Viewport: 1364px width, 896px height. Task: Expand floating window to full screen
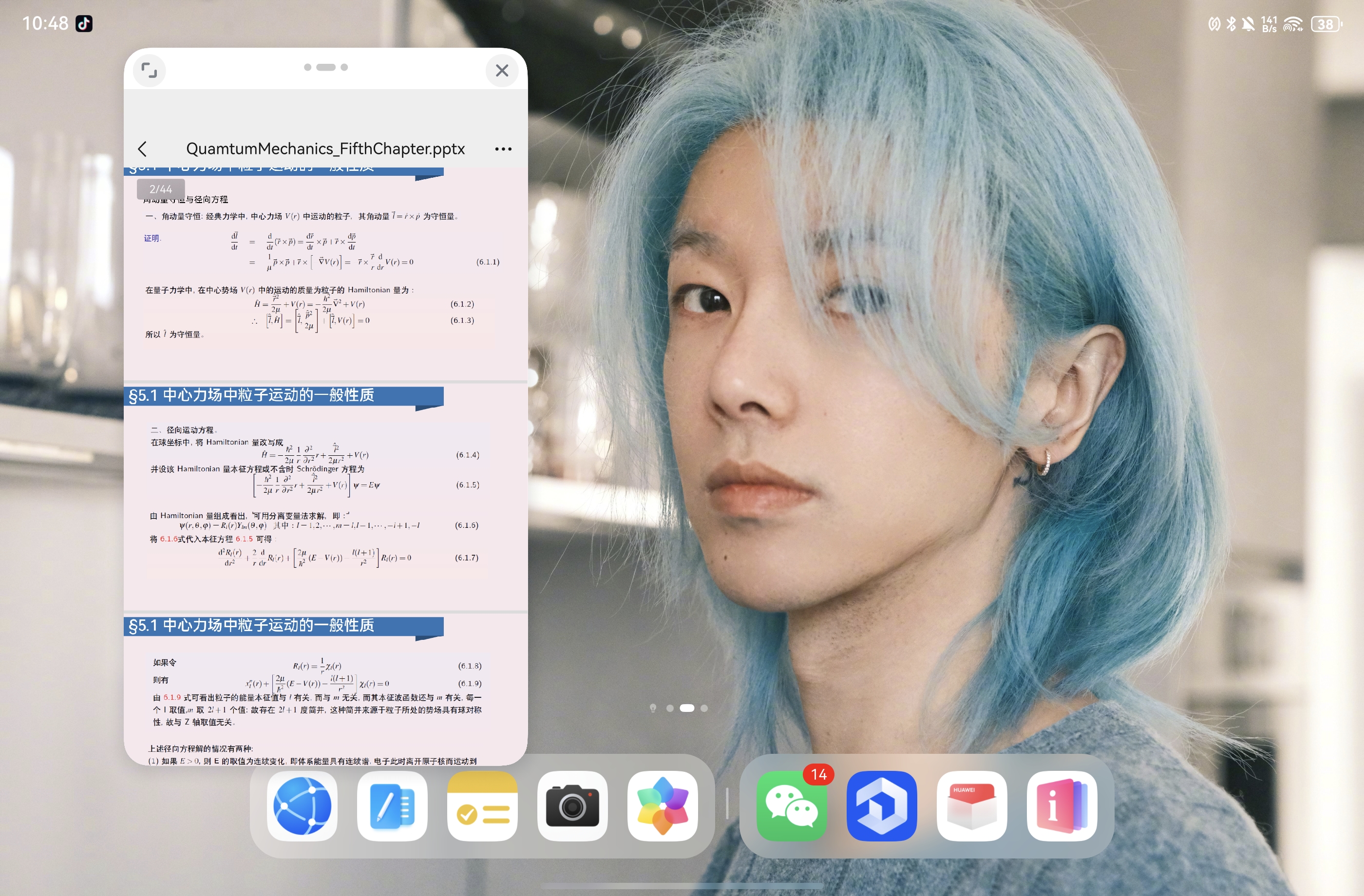coord(149,71)
